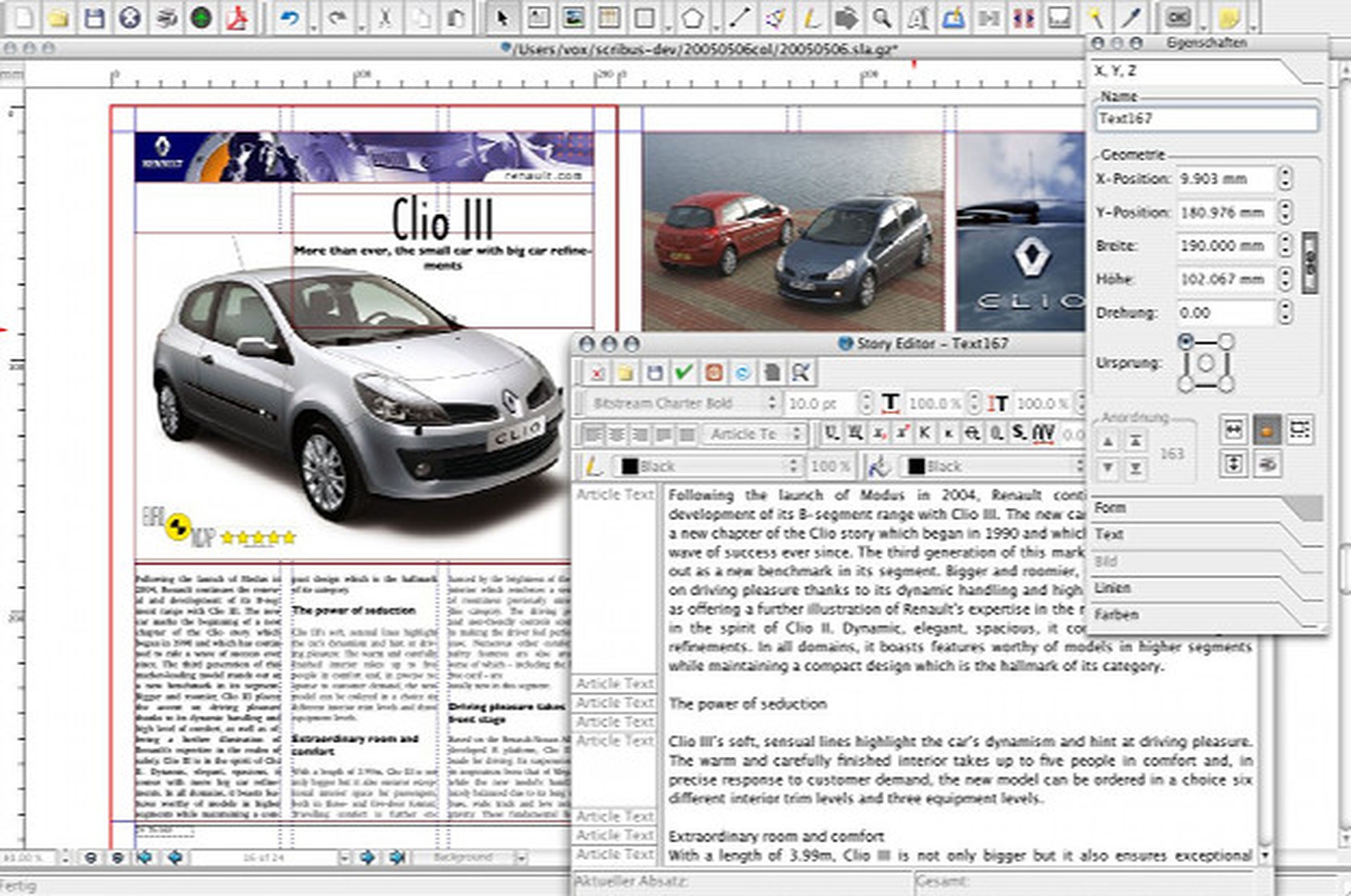The image size is (1351, 896).
Task: Reload text from frame in Story Editor
Action: tap(743, 373)
